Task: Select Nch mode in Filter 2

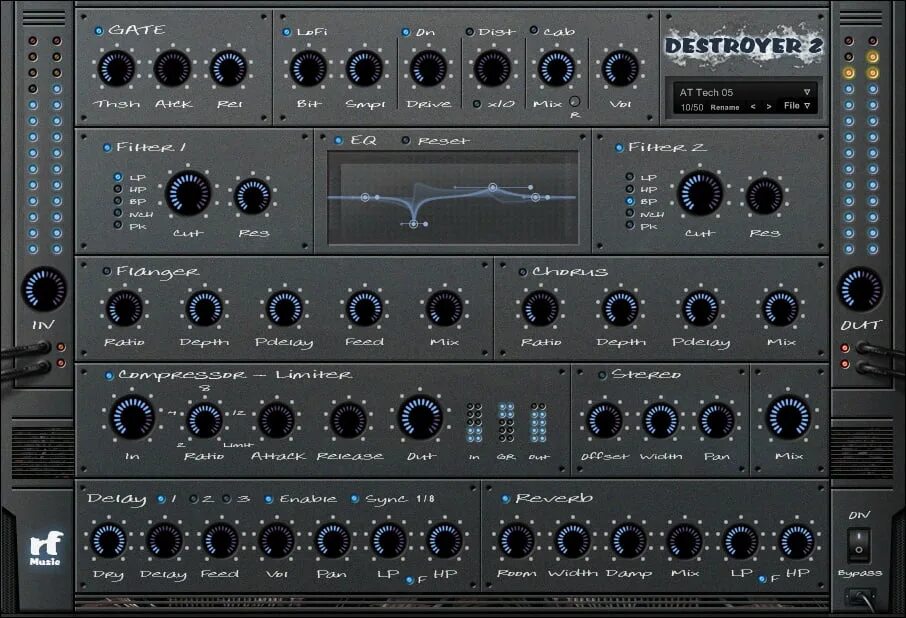Action: pos(630,213)
